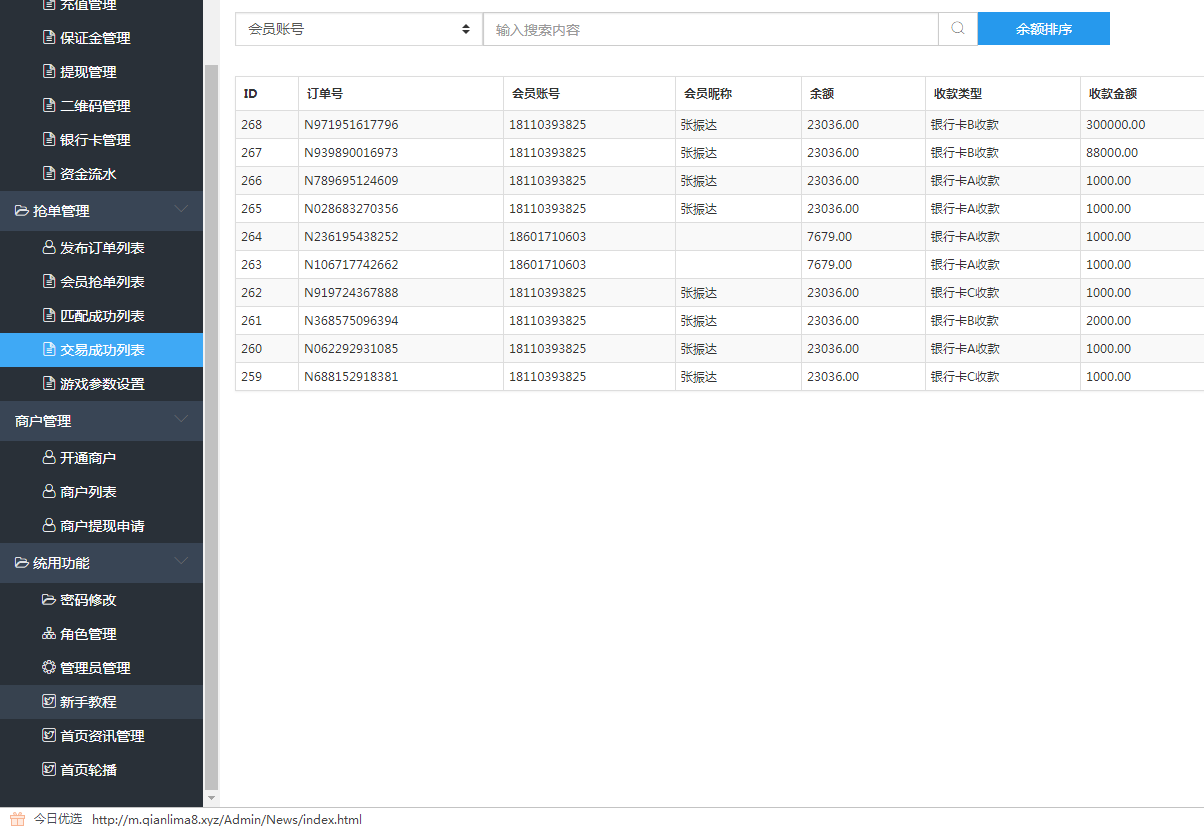Image resolution: width=1204 pixels, height=826 pixels.
Task: Open the 会员抢单列表 page
Action: coord(102,282)
